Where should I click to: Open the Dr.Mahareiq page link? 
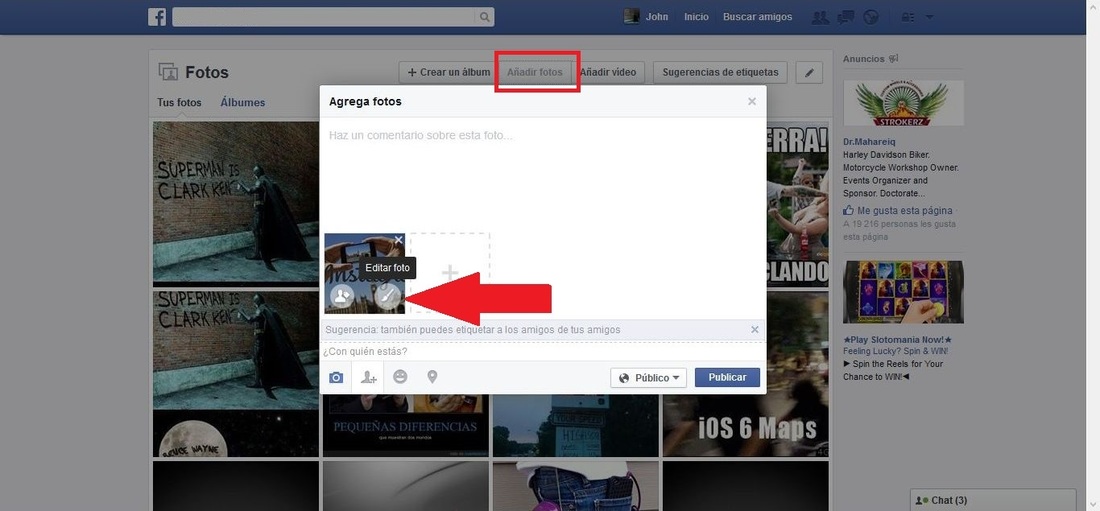pos(869,142)
